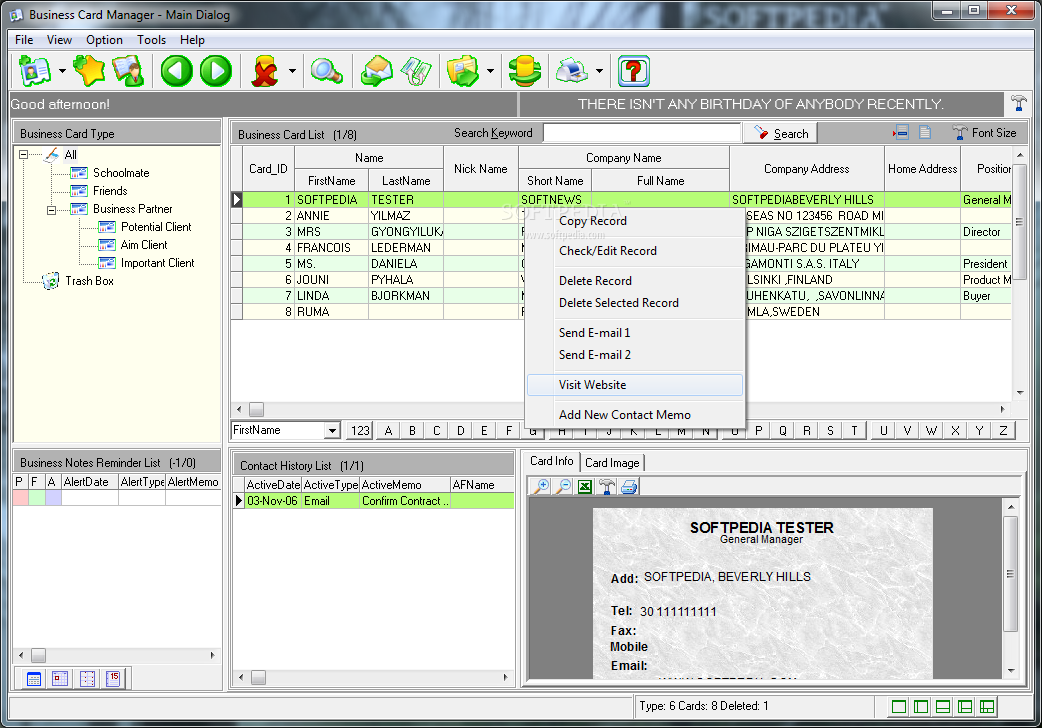Choose Visit Website from context menu
1042x728 pixels.
(x=635, y=385)
